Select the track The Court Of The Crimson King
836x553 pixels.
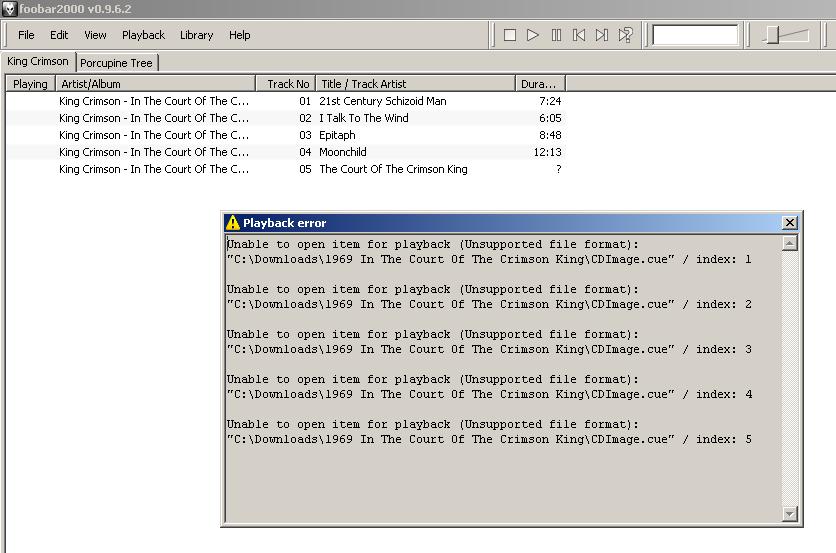coord(393,169)
